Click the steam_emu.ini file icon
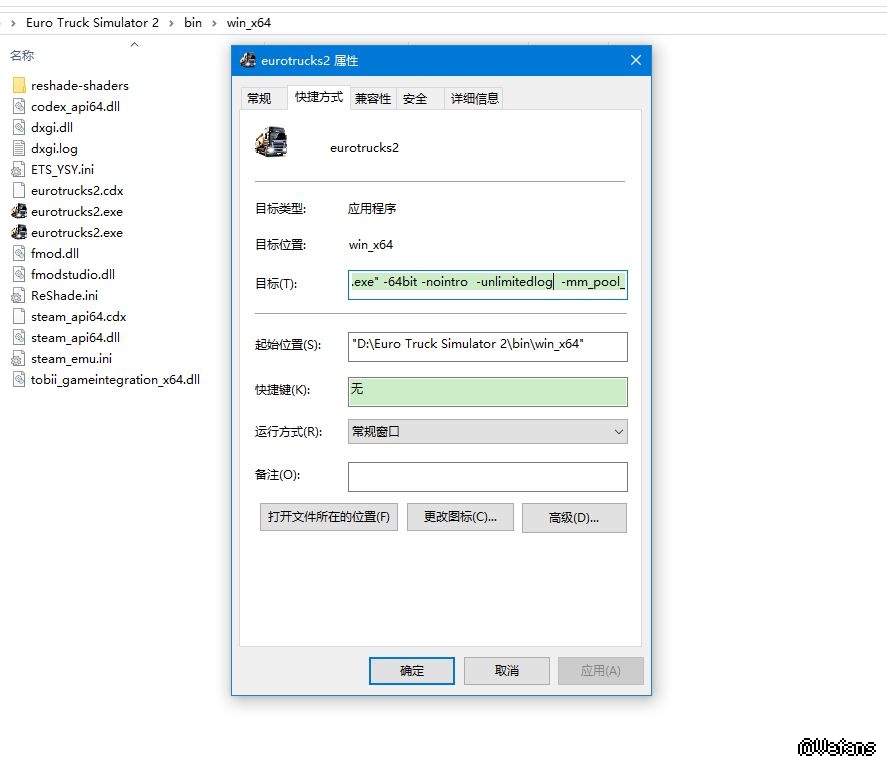The height and width of the screenshot is (768, 887). [x=19, y=359]
